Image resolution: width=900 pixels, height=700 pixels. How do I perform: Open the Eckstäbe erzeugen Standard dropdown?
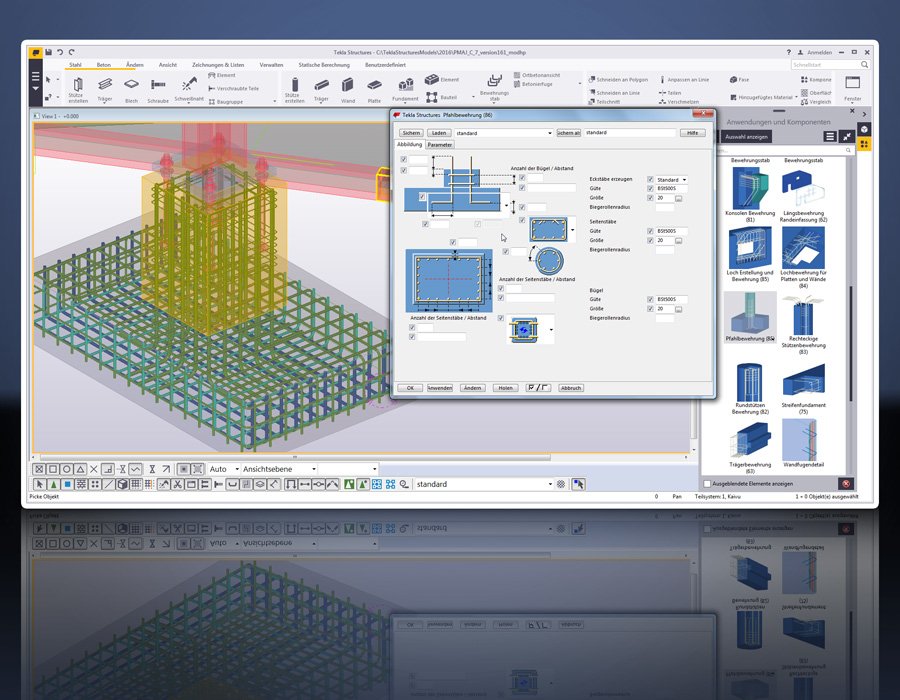click(684, 180)
